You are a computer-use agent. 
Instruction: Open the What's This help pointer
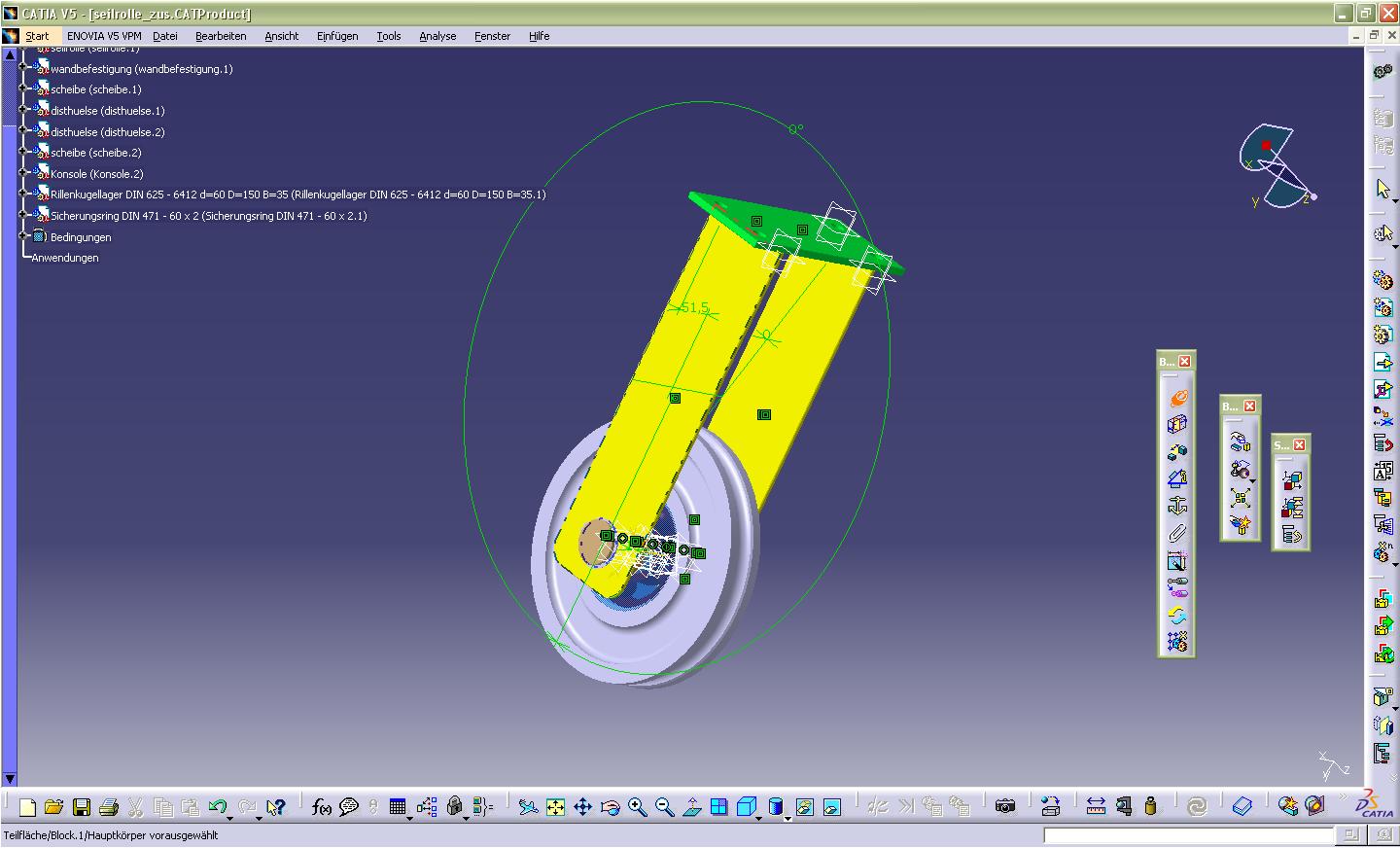pyautogui.click(x=276, y=807)
